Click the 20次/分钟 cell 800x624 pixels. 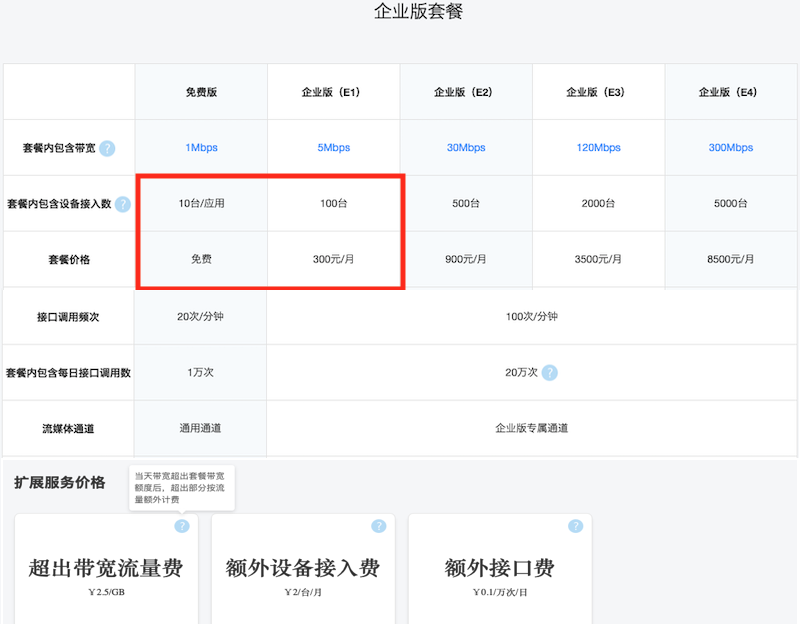(200, 316)
